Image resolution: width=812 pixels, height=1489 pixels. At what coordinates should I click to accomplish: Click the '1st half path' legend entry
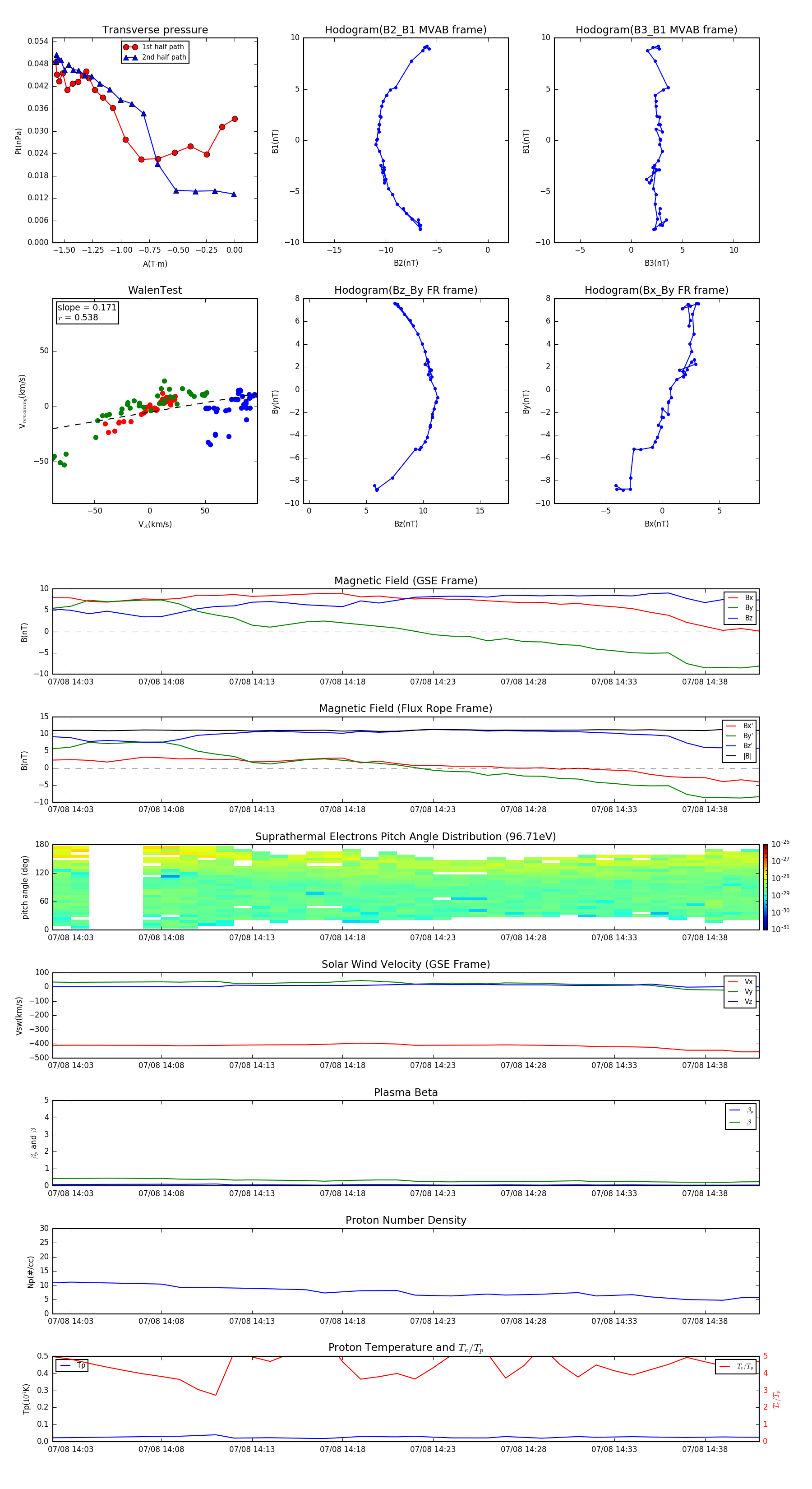click(154, 47)
